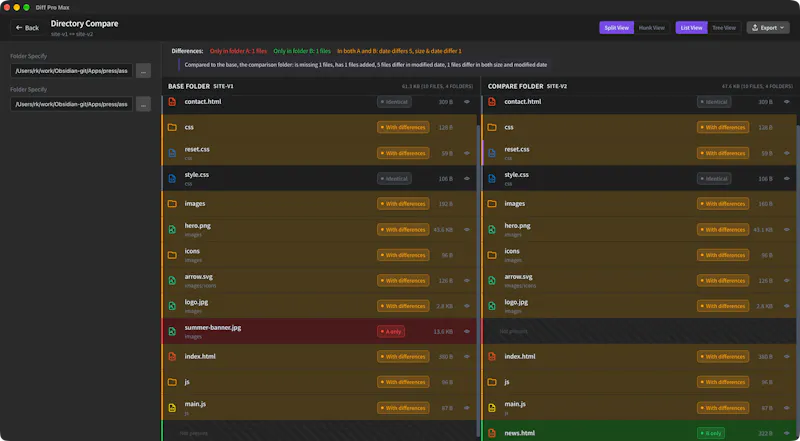Switch to Tree View
This screenshot has width=800, height=441.
724,28
